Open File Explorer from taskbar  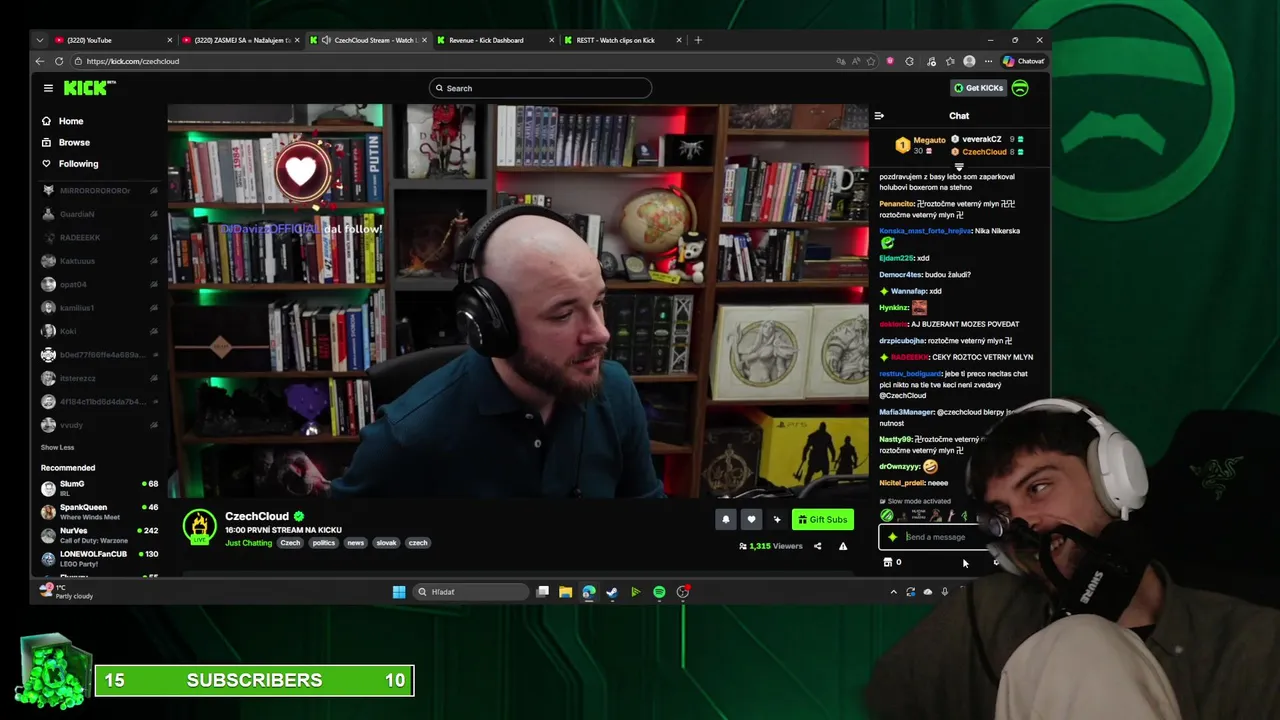point(565,592)
